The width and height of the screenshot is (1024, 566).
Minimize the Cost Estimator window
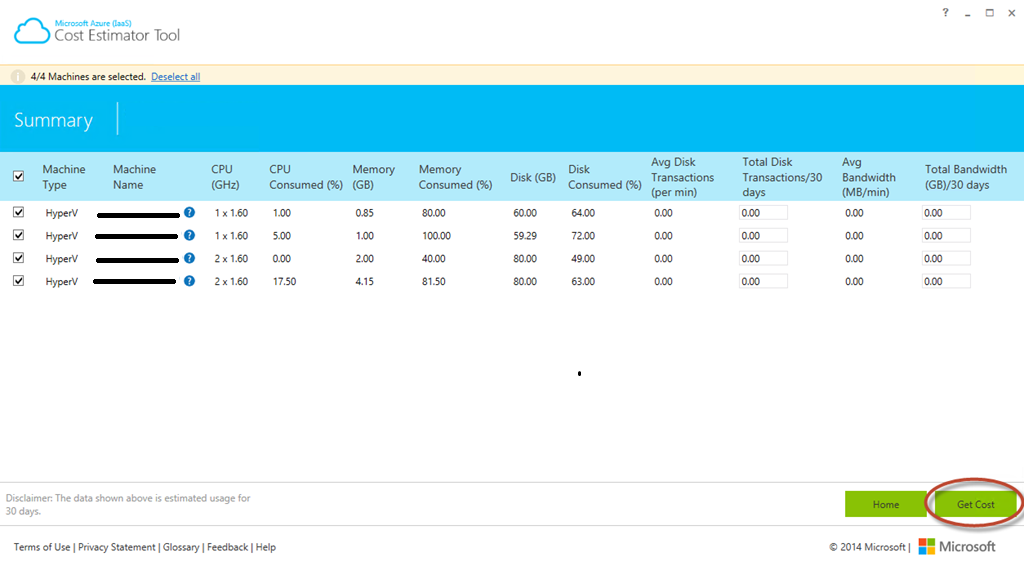[967, 14]
